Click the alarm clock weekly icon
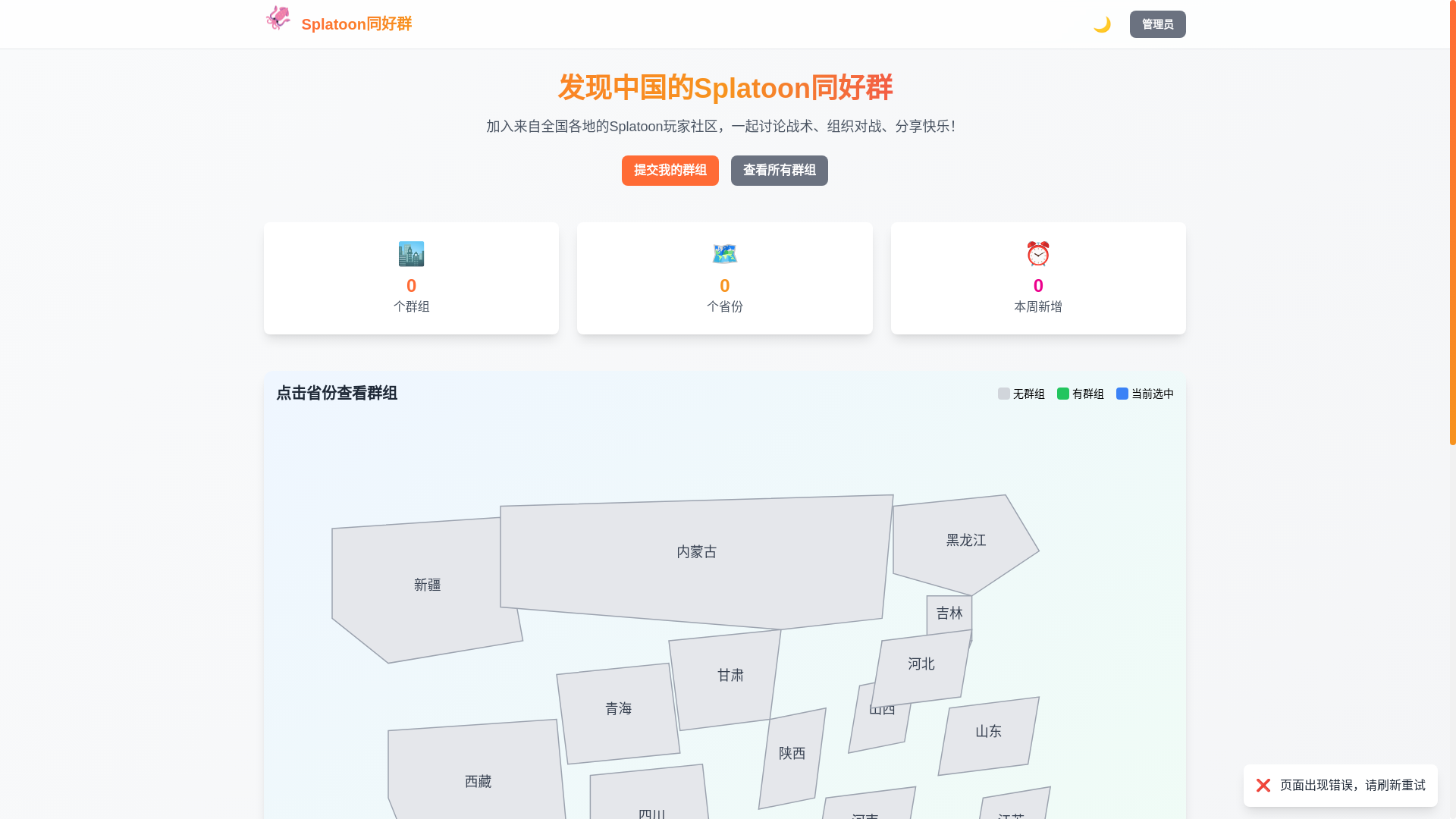 [1037, 253]
